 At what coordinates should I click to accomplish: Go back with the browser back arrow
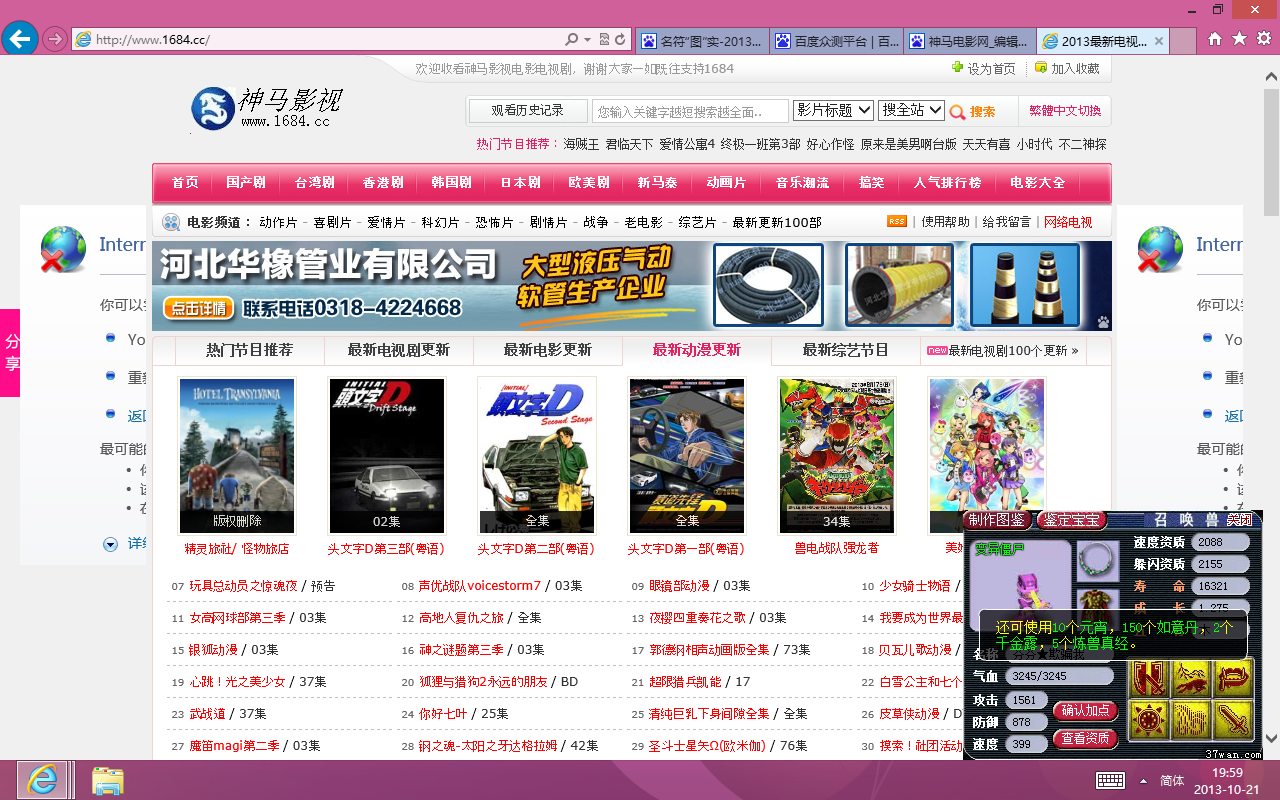[x=20, y=39]
